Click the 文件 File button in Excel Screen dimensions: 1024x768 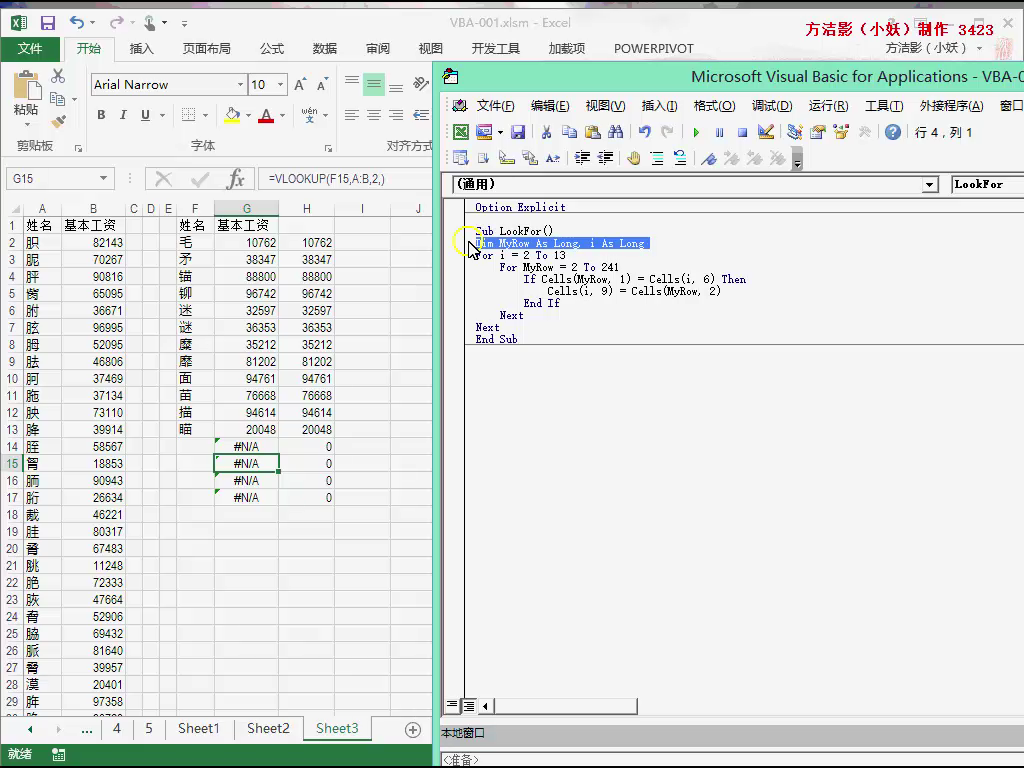pyautogui.click(x=30, y=48)
